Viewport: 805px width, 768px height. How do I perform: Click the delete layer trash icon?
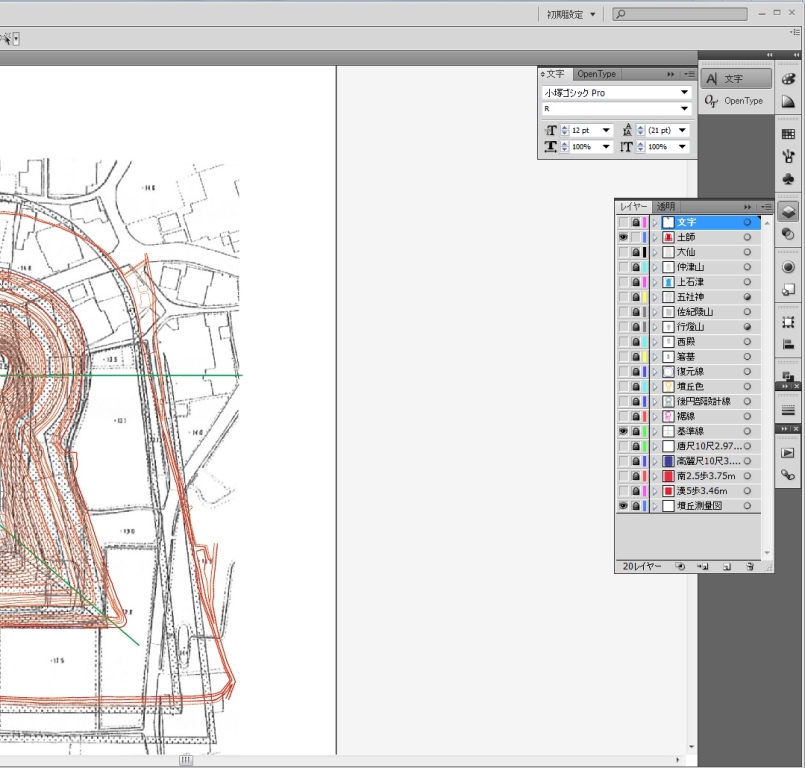[x=749, y=567]
